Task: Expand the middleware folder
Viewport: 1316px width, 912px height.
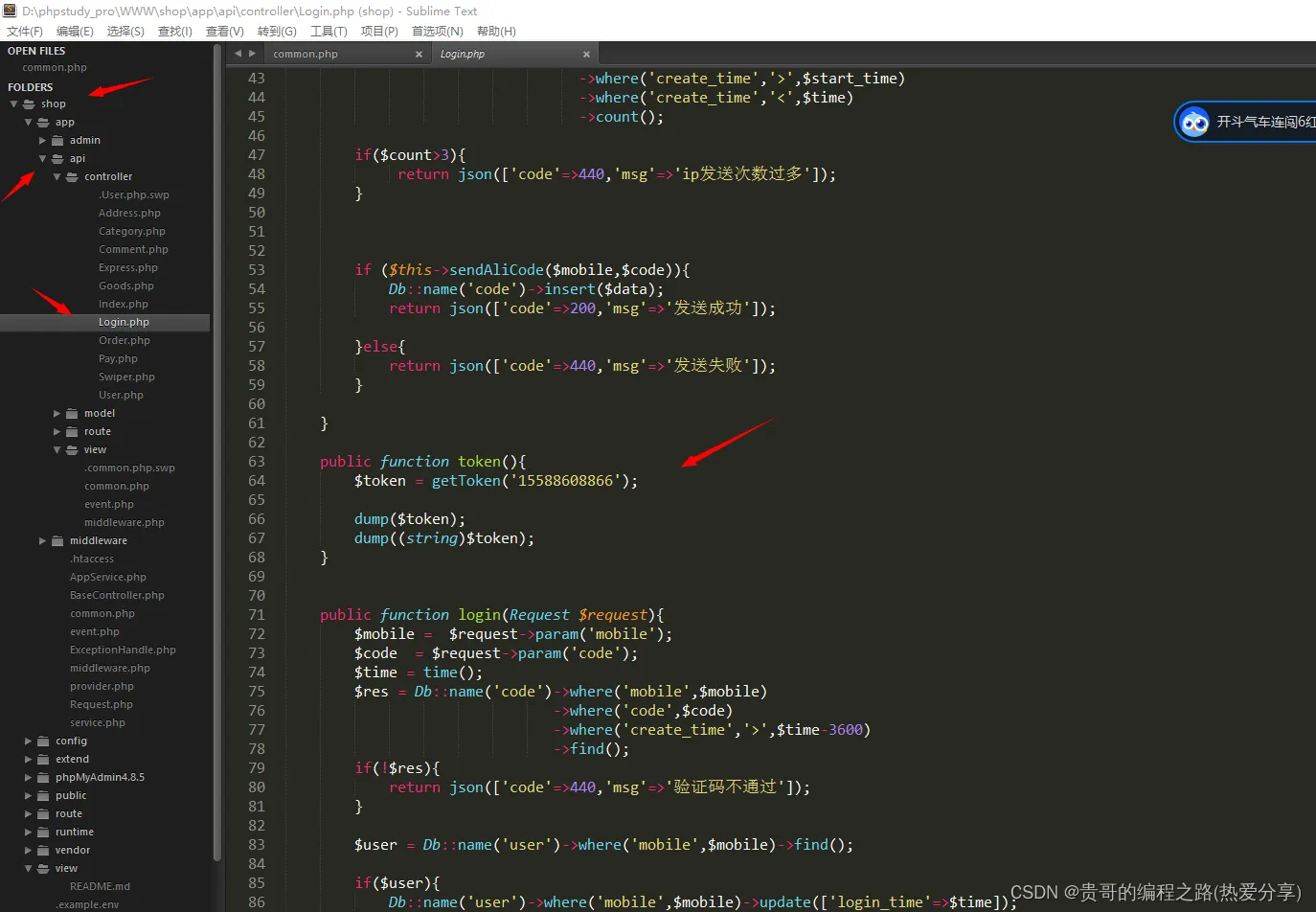Action: (x=42, y=540)
